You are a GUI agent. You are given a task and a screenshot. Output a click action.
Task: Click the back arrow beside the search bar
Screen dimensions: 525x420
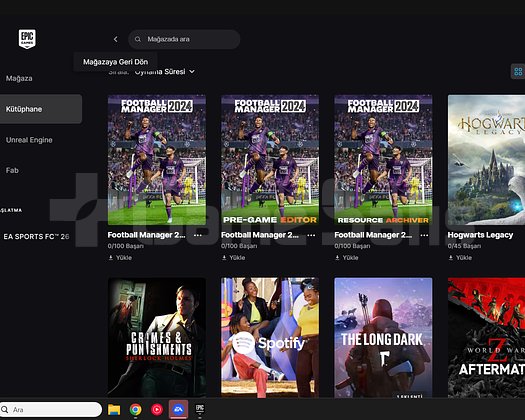pos(116,39)
